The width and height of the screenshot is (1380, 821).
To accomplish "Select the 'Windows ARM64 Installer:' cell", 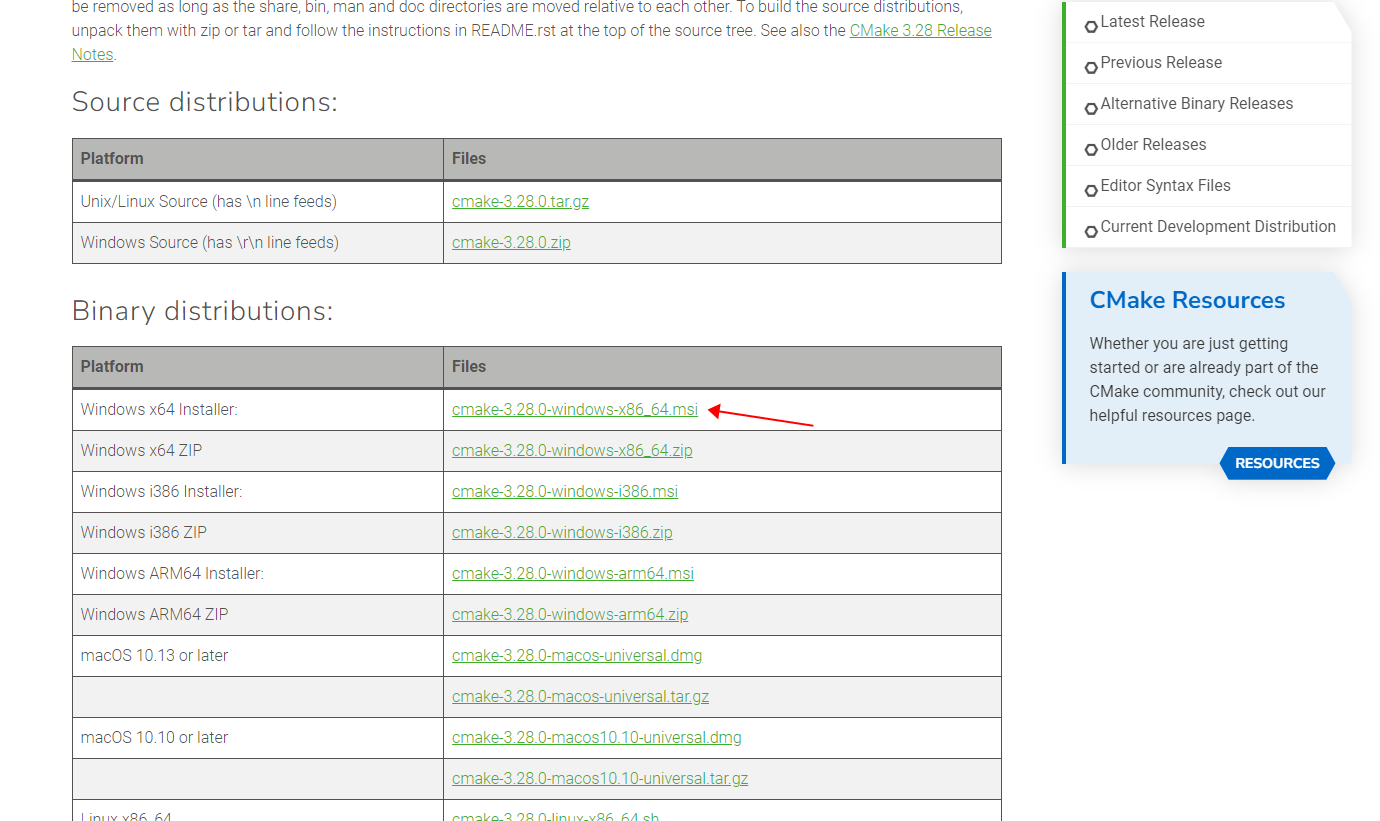I will [x=258, y=573].
